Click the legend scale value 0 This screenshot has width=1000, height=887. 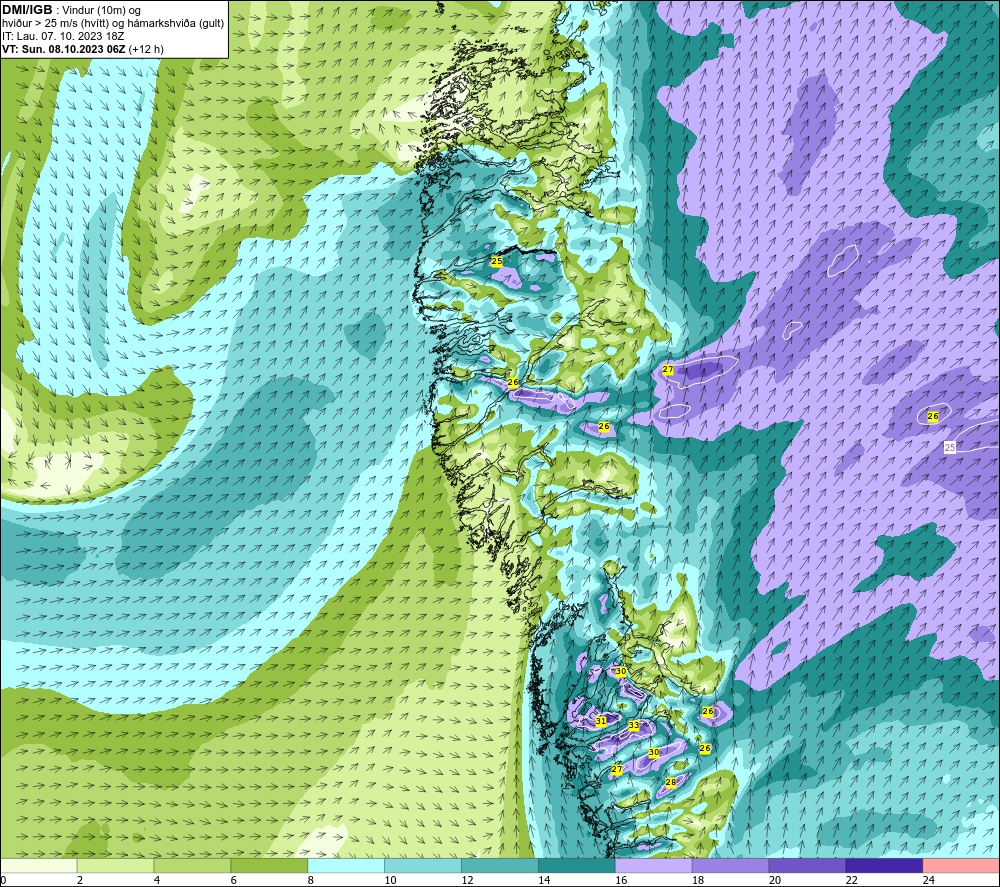(x=4, y=880)
